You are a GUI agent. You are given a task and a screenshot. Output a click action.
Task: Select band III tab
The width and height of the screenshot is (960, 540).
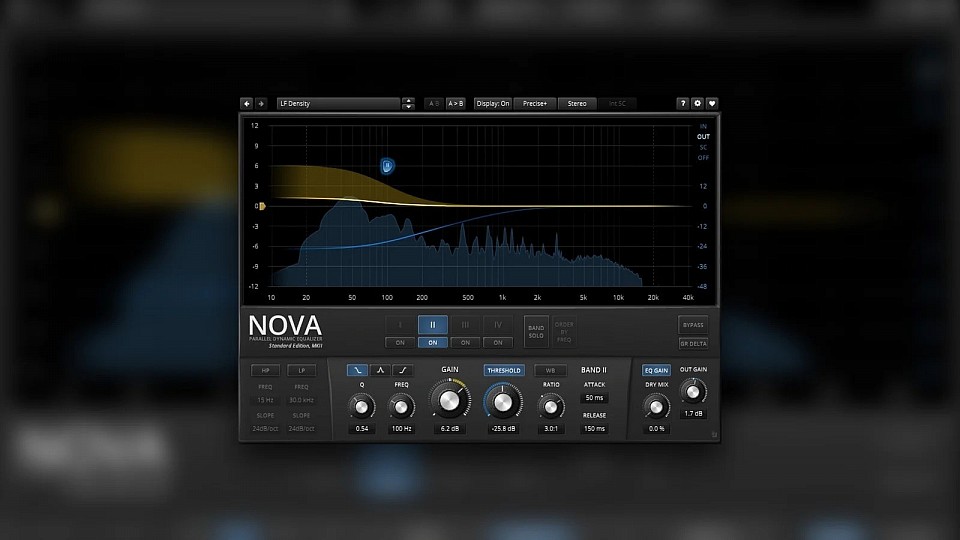[x=465, y=325]
